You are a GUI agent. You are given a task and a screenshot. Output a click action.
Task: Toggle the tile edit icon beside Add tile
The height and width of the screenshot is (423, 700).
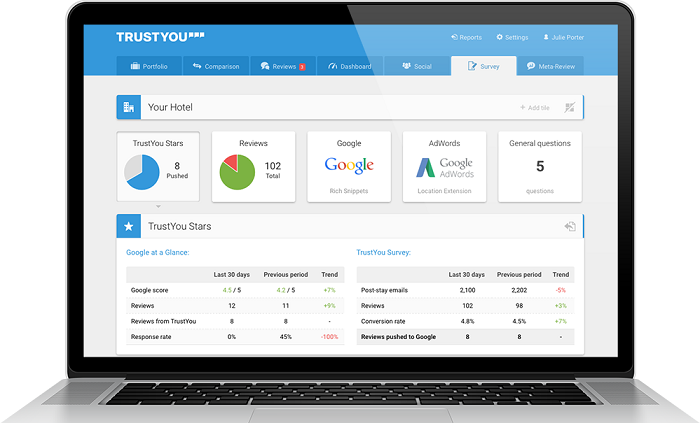(x=570, y=107)
